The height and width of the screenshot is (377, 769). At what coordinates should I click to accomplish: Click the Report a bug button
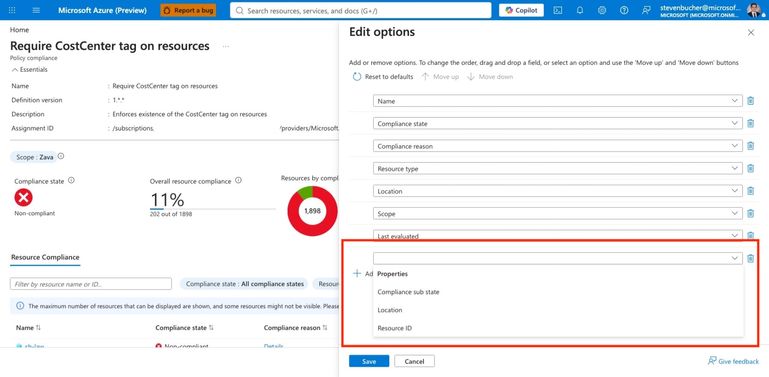point(188,10)
